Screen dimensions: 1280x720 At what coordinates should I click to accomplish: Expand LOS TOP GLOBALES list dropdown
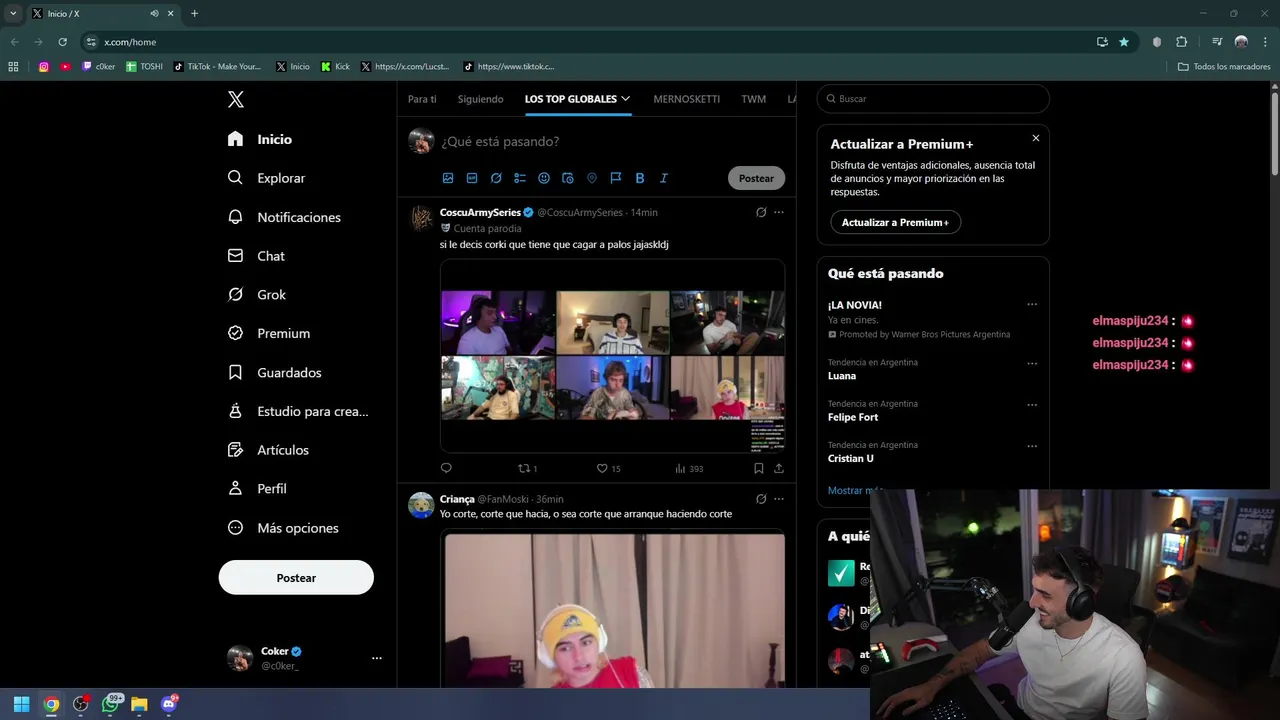626,99
